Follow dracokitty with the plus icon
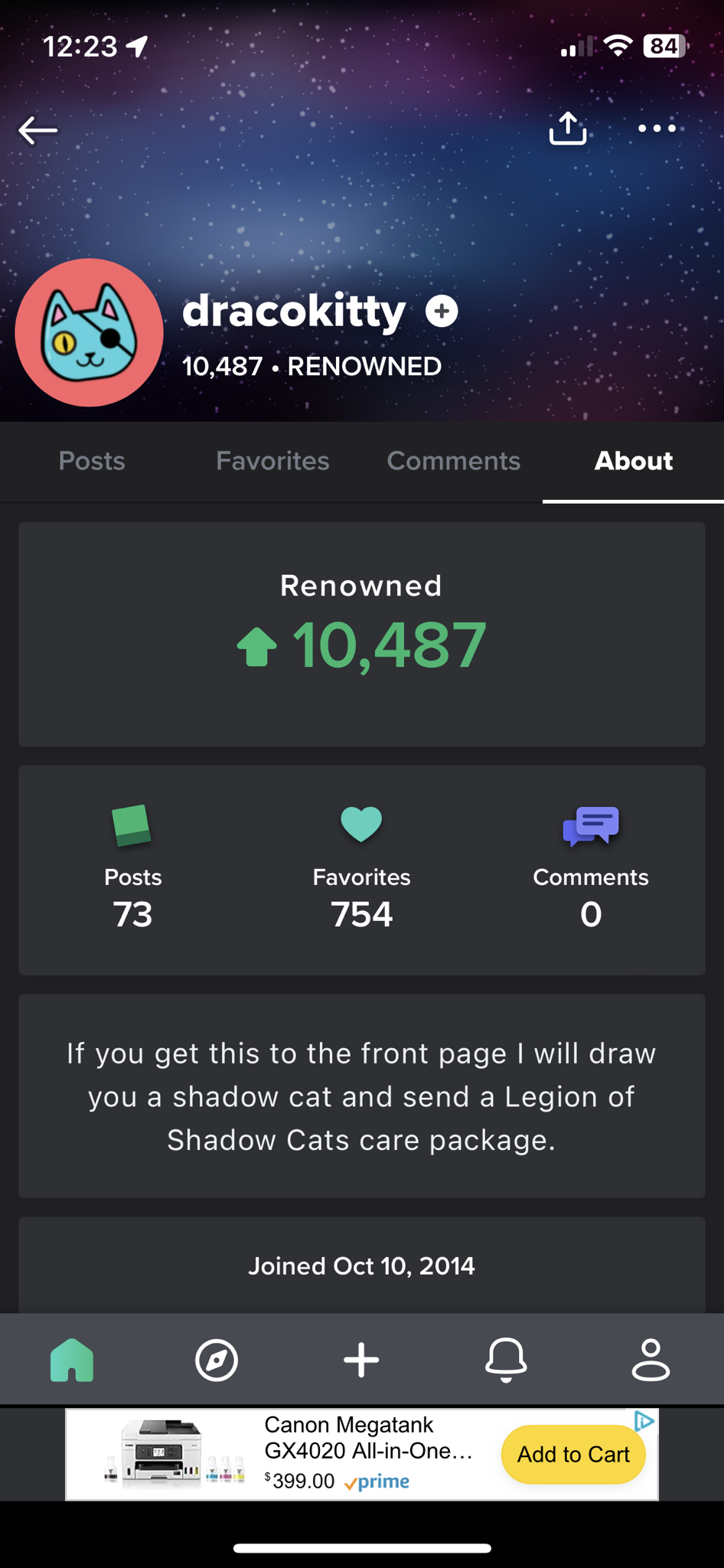Screen dimensions: 724x1568 [x=442, y=311]
